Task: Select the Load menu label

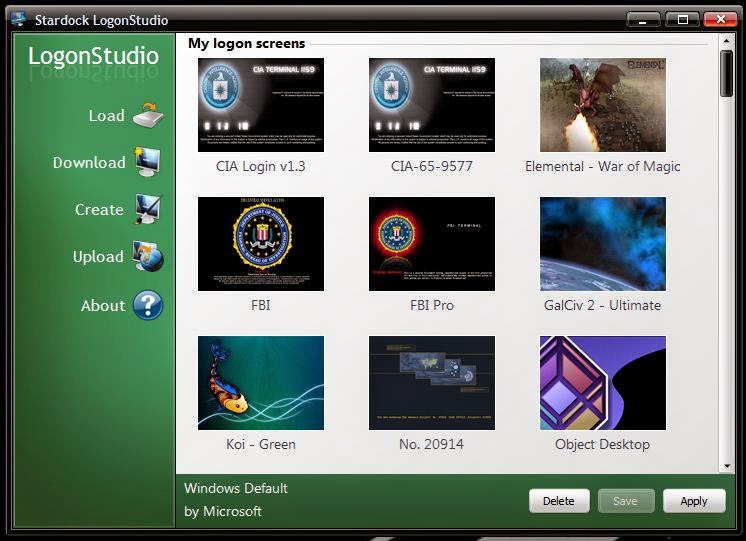Action: [x=106, y=116]
